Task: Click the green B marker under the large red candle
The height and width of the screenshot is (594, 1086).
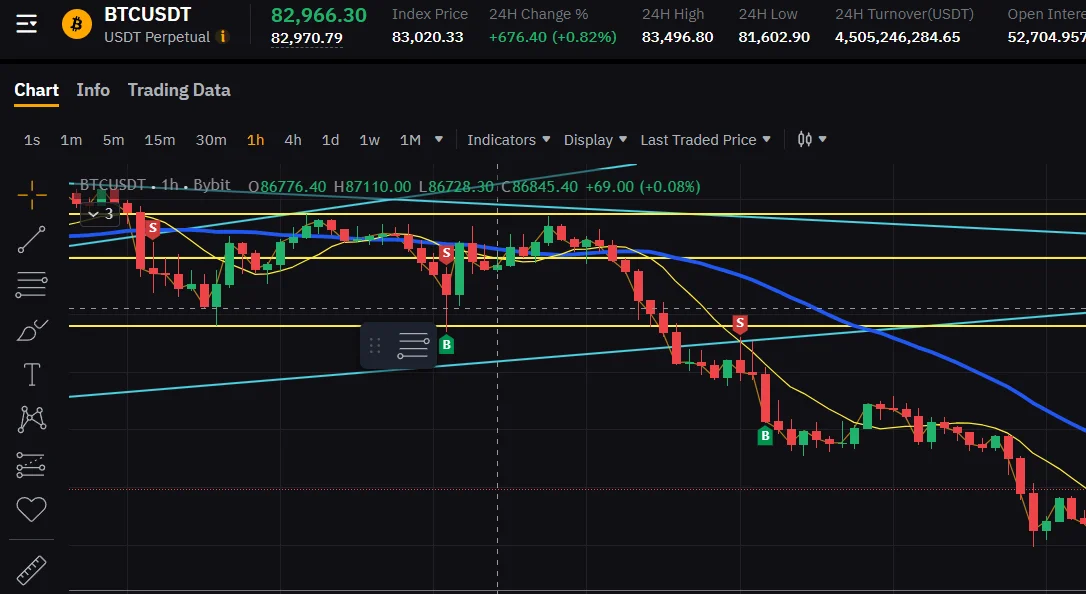Action: coord(765,435)
